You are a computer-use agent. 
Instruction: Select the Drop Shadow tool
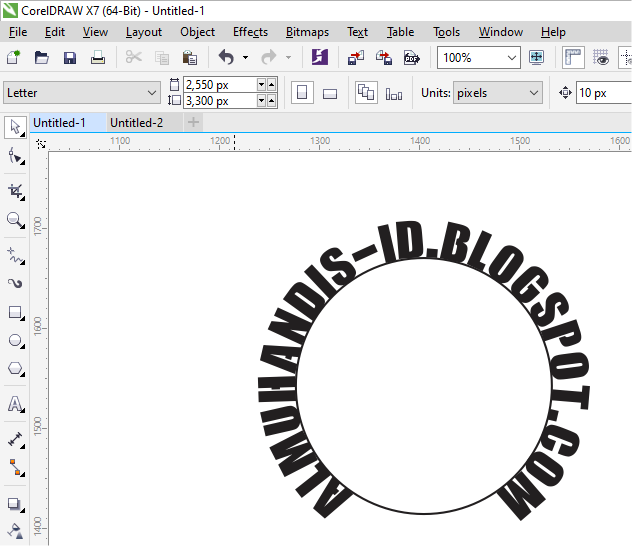[15, 504]
